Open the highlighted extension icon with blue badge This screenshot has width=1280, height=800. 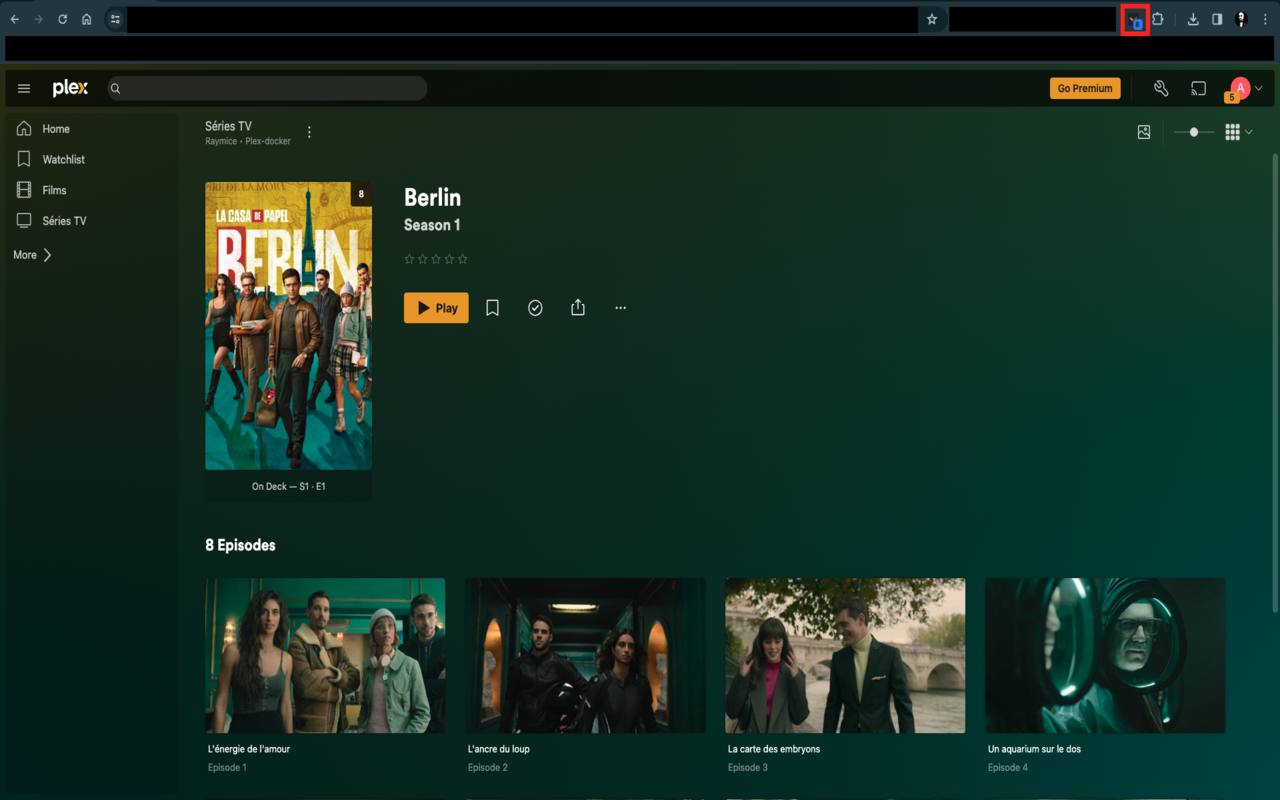click(1135, 20)
